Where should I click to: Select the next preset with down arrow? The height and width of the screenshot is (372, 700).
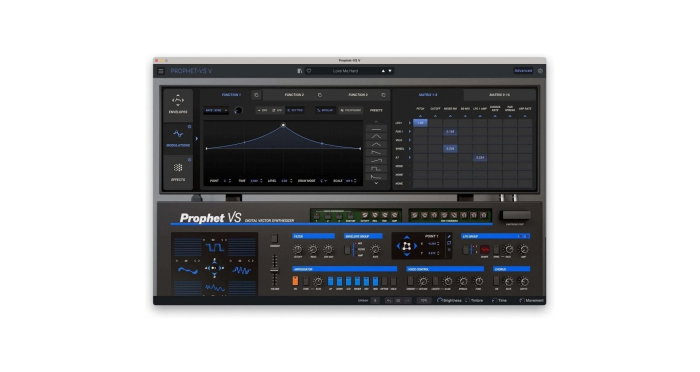tap(390, 71)
